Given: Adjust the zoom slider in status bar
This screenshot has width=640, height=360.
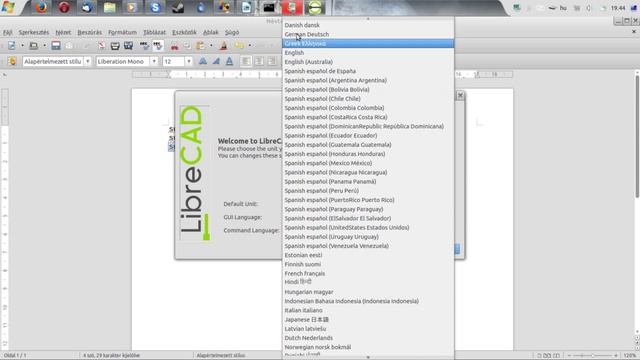Looking at the screenshot, I should tap(592, 356).
